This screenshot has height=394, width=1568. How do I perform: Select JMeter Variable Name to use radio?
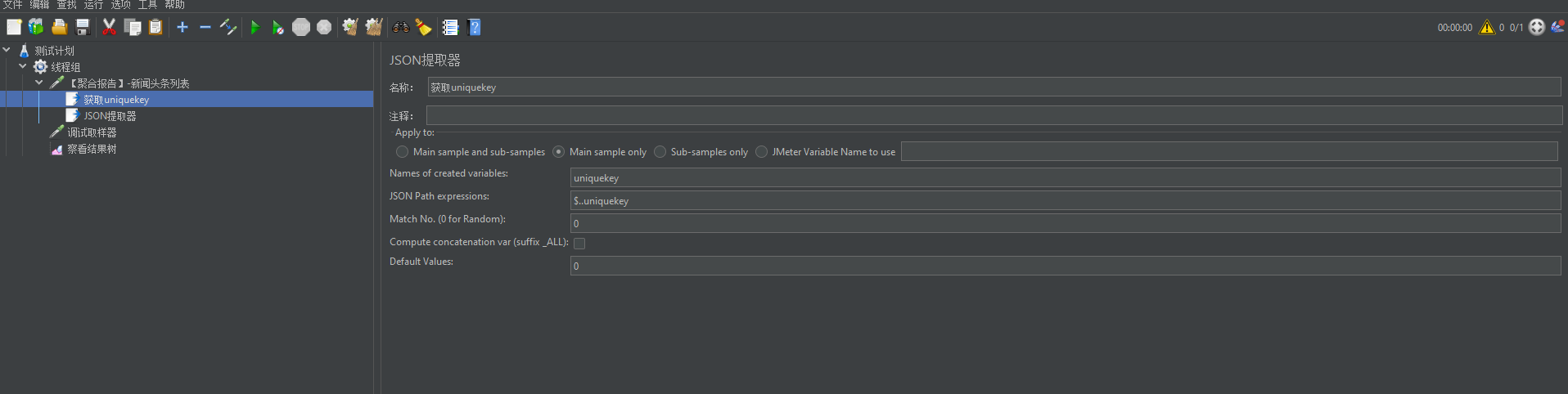tap(761, 152)
